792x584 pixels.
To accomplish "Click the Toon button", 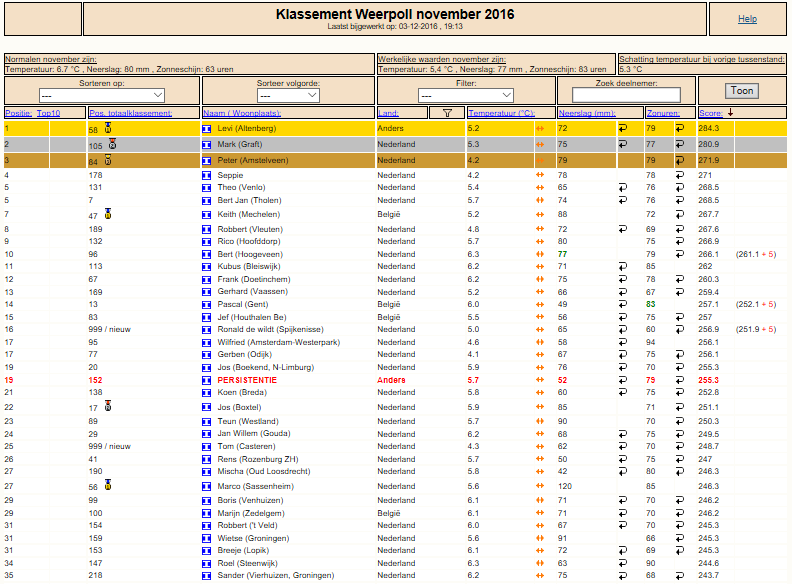I will tap(742, 91).
